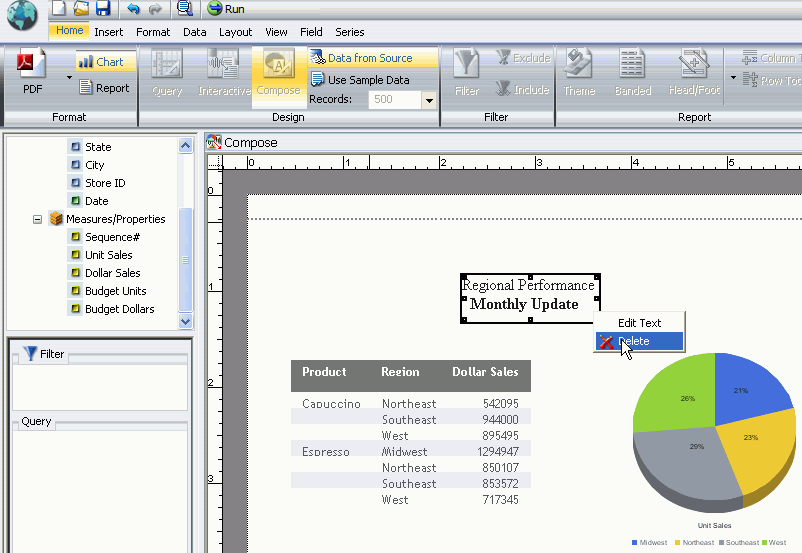This screenshot has width=802, height=553.
Task: Switch to the Format tab
Action: pos(153,32)
